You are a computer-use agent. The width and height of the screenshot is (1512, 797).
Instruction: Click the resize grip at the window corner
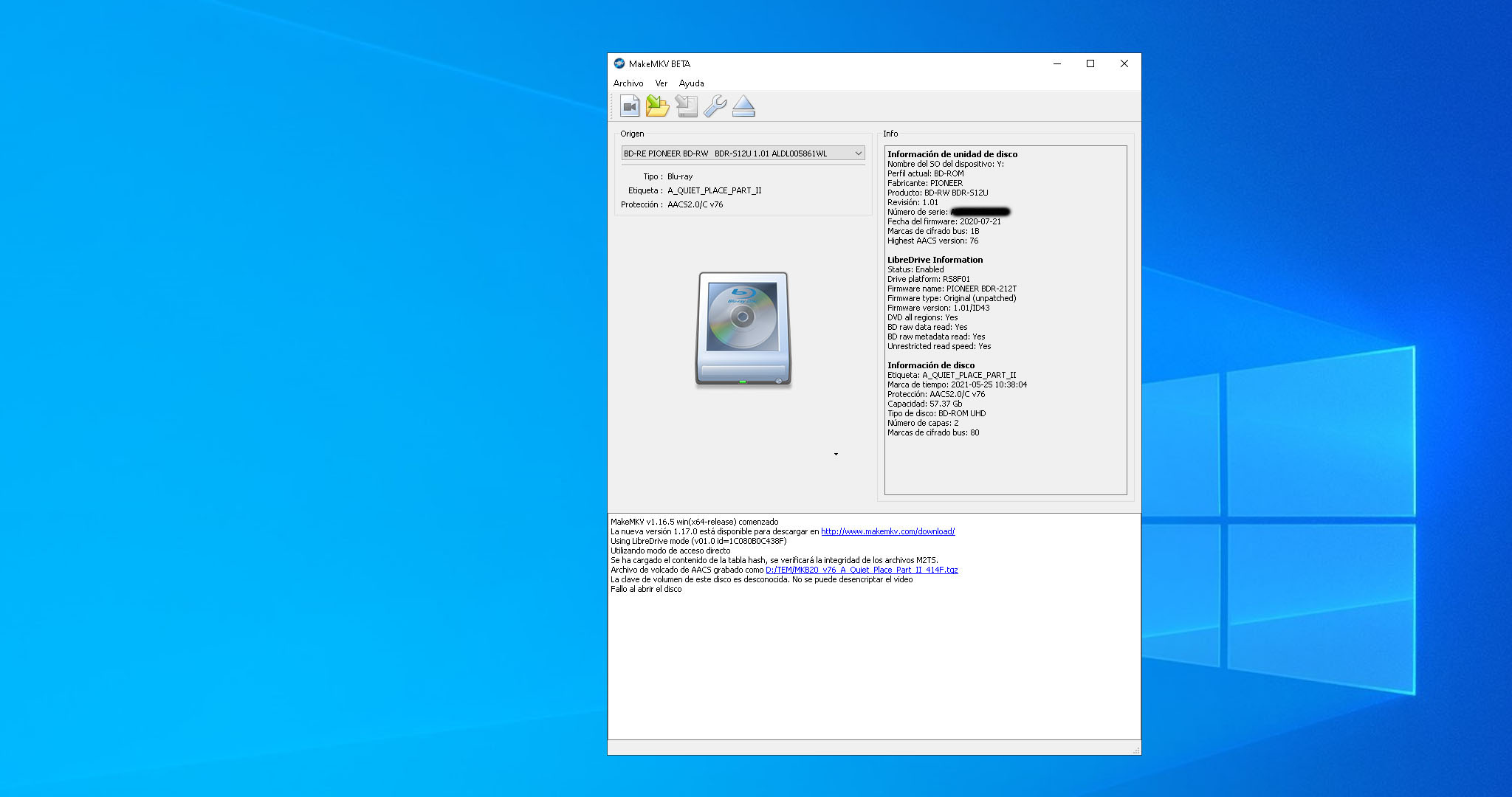1135,748
